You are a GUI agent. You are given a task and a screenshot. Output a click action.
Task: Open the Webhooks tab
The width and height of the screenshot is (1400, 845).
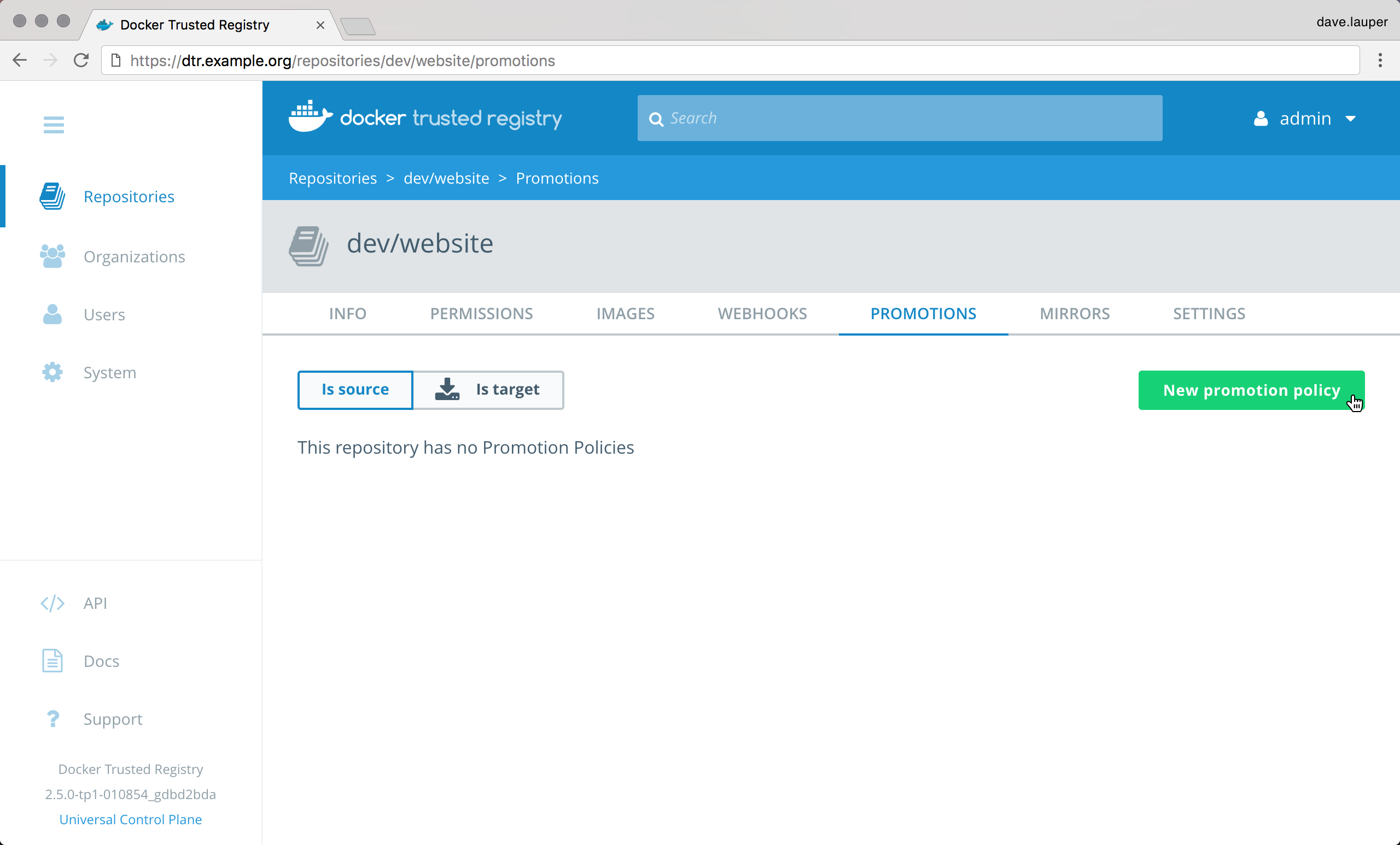[761, 314]
